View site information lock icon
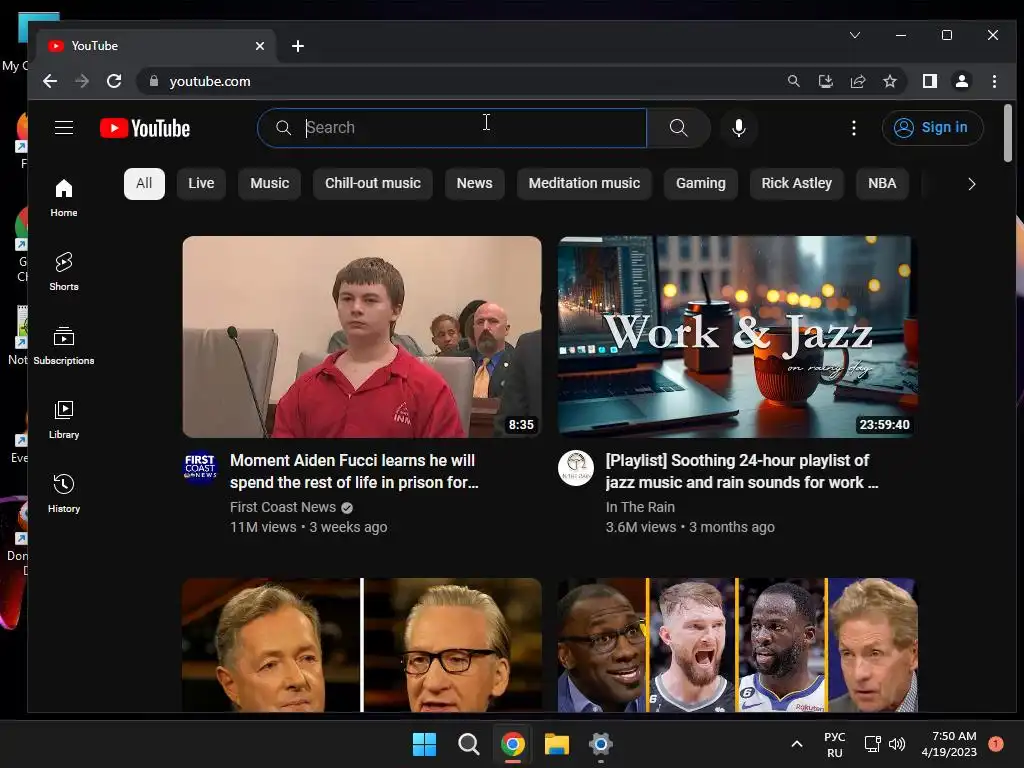 (x=154, y=81)
